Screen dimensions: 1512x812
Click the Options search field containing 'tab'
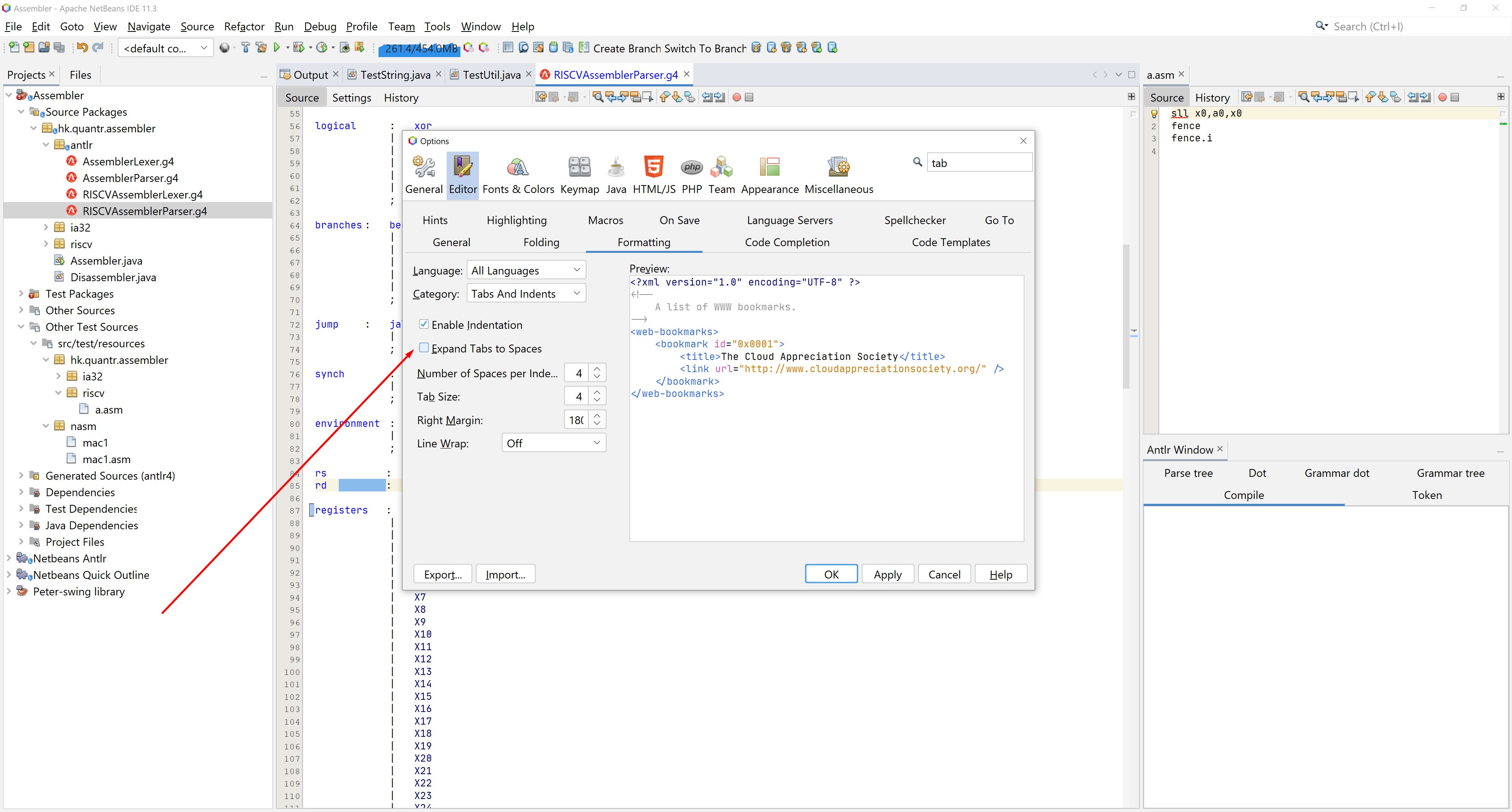pyautogui.click(x=979, y=163)
